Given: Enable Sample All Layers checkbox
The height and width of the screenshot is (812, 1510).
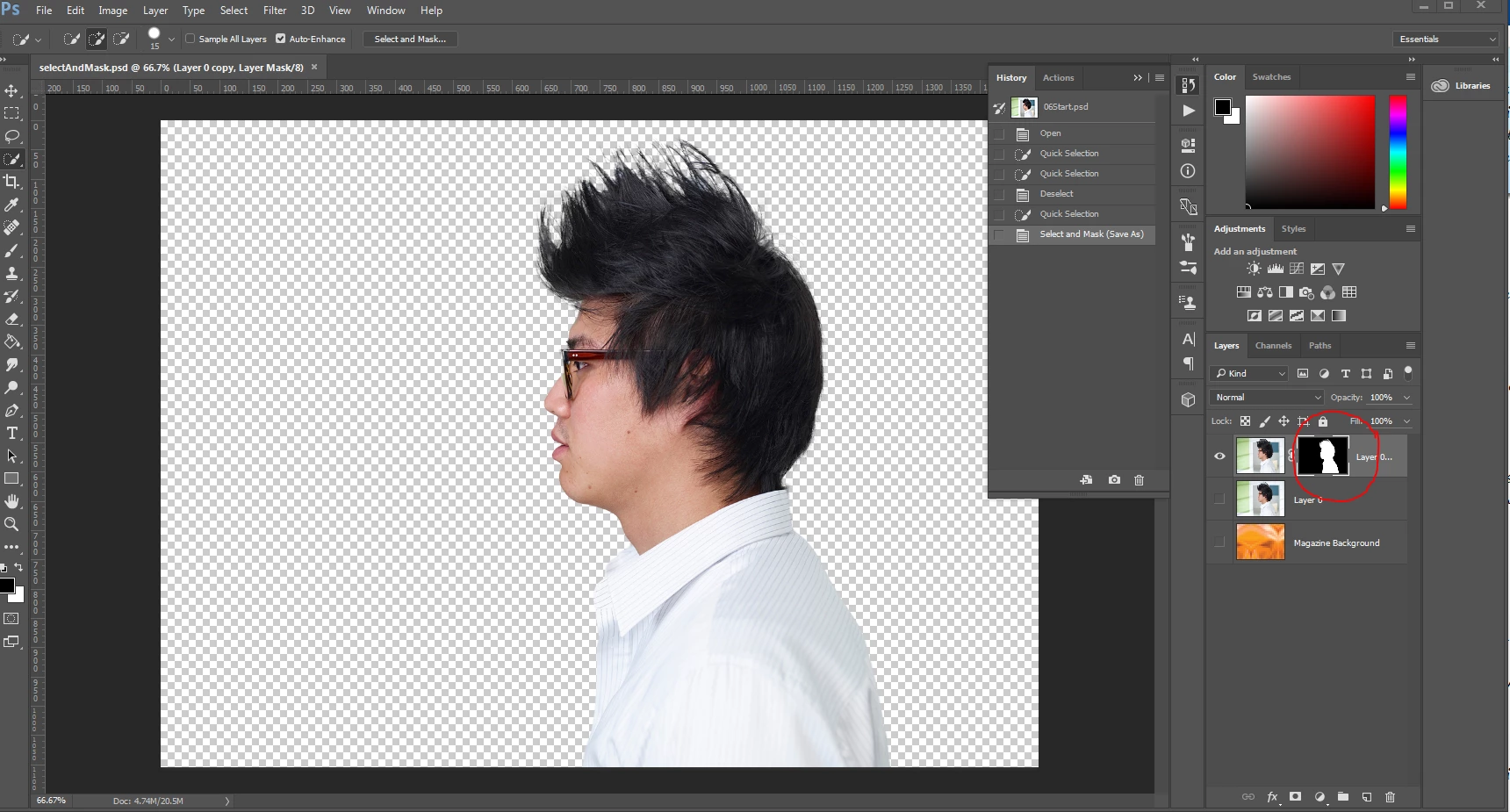Looking at the screenshot, I should 191,39.
